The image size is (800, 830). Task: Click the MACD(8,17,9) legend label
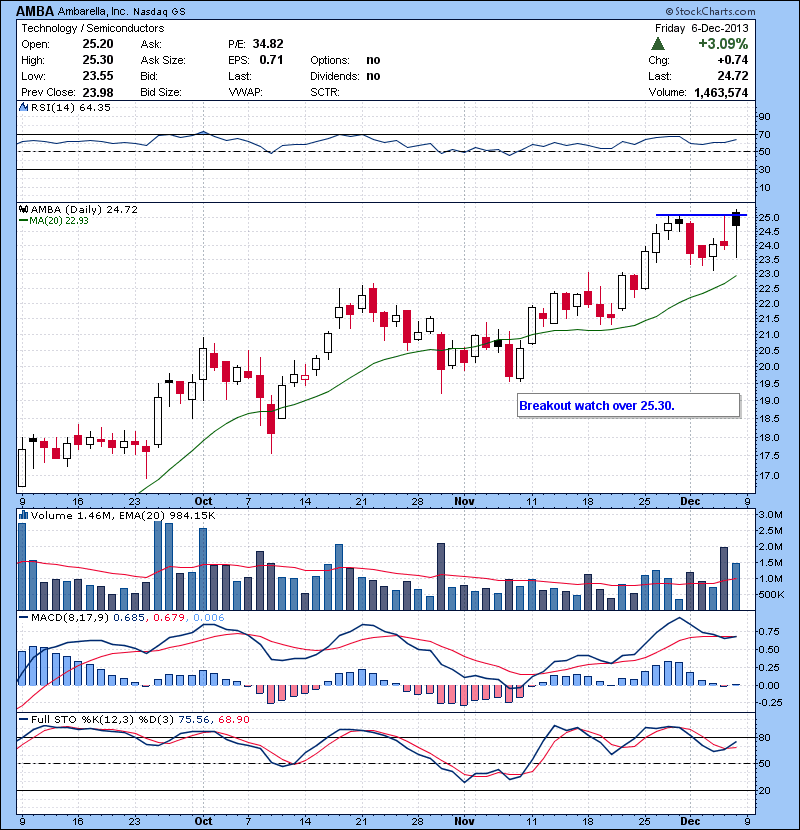pos(70,617)
